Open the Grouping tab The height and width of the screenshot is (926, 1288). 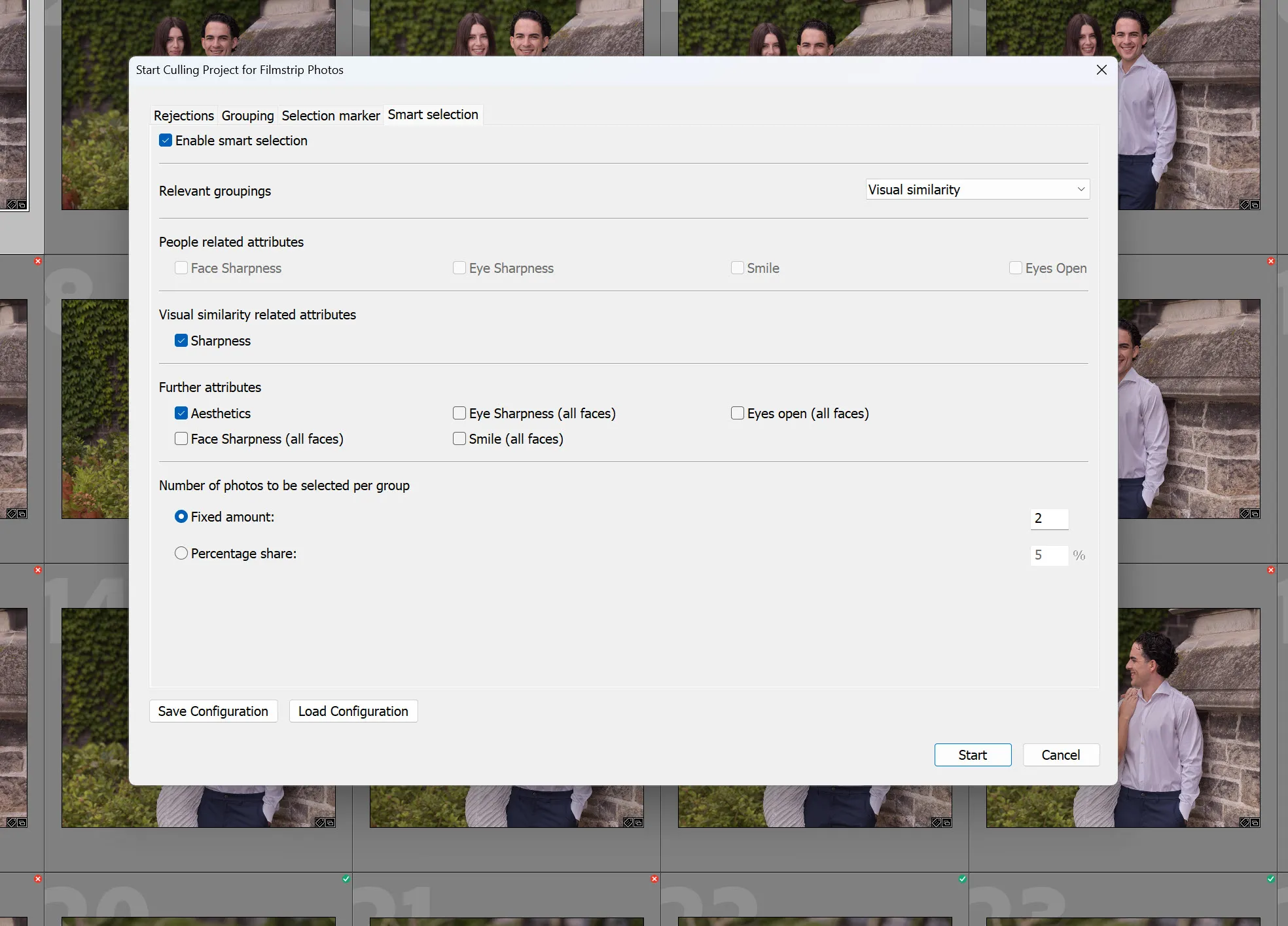tap(247, 116)
